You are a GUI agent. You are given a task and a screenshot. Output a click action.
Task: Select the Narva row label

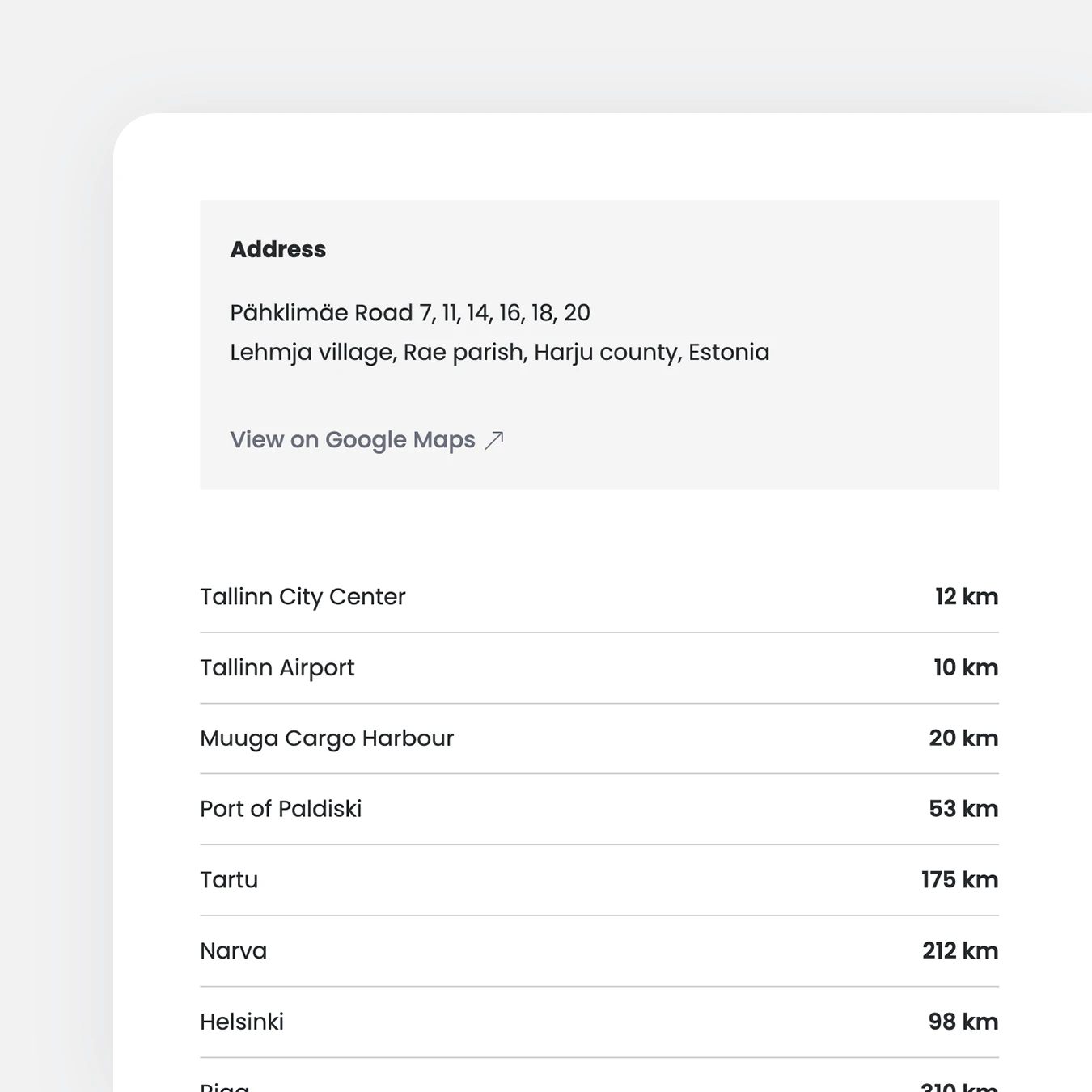[x=234, y=951]
